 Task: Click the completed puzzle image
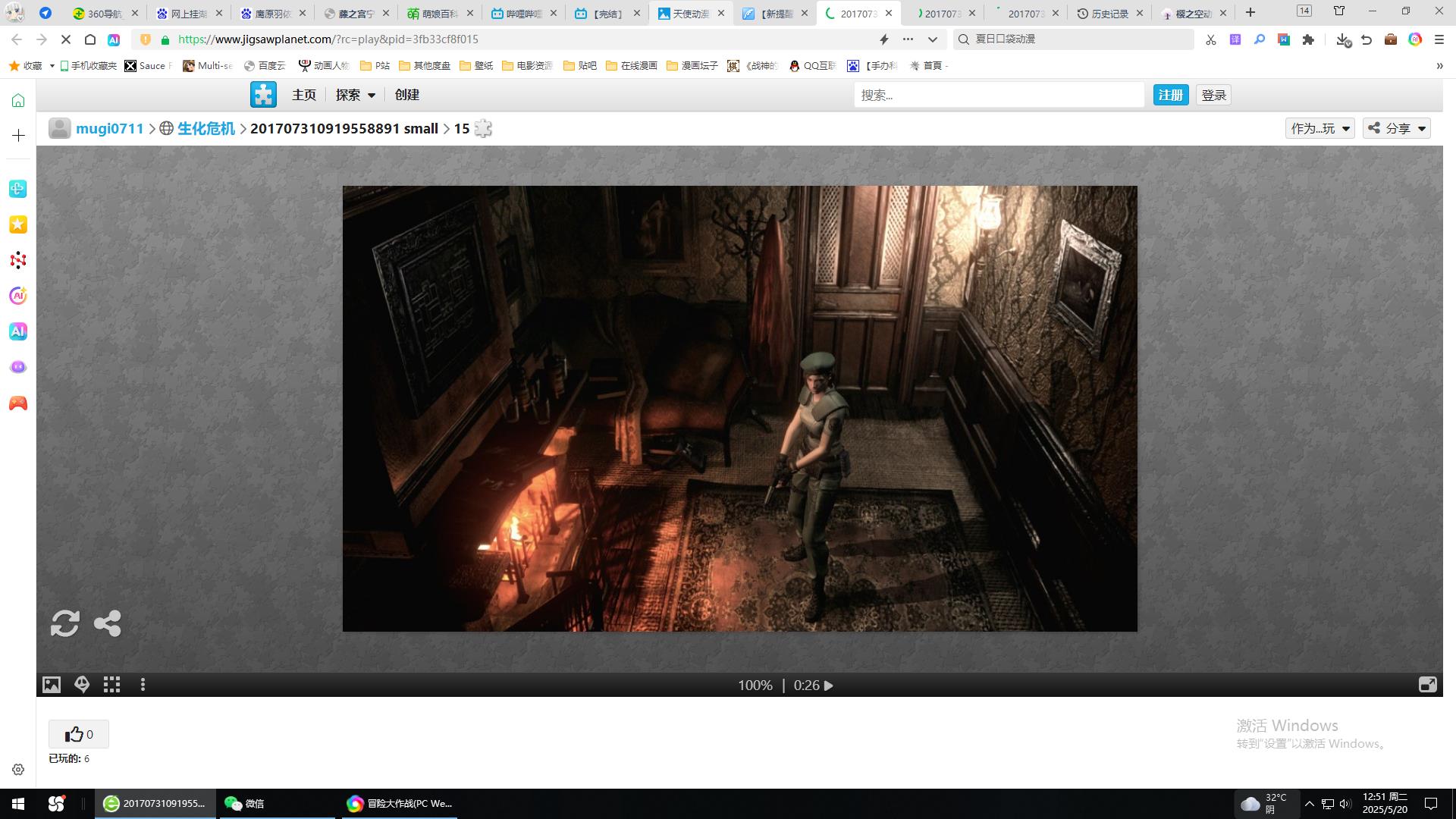[739, 408]
